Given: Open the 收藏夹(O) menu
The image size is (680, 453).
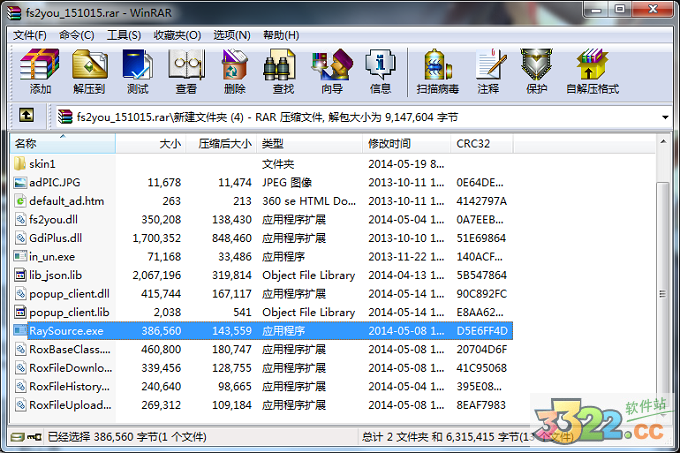Looking at the screenshot, I should (x=177, y=35).
